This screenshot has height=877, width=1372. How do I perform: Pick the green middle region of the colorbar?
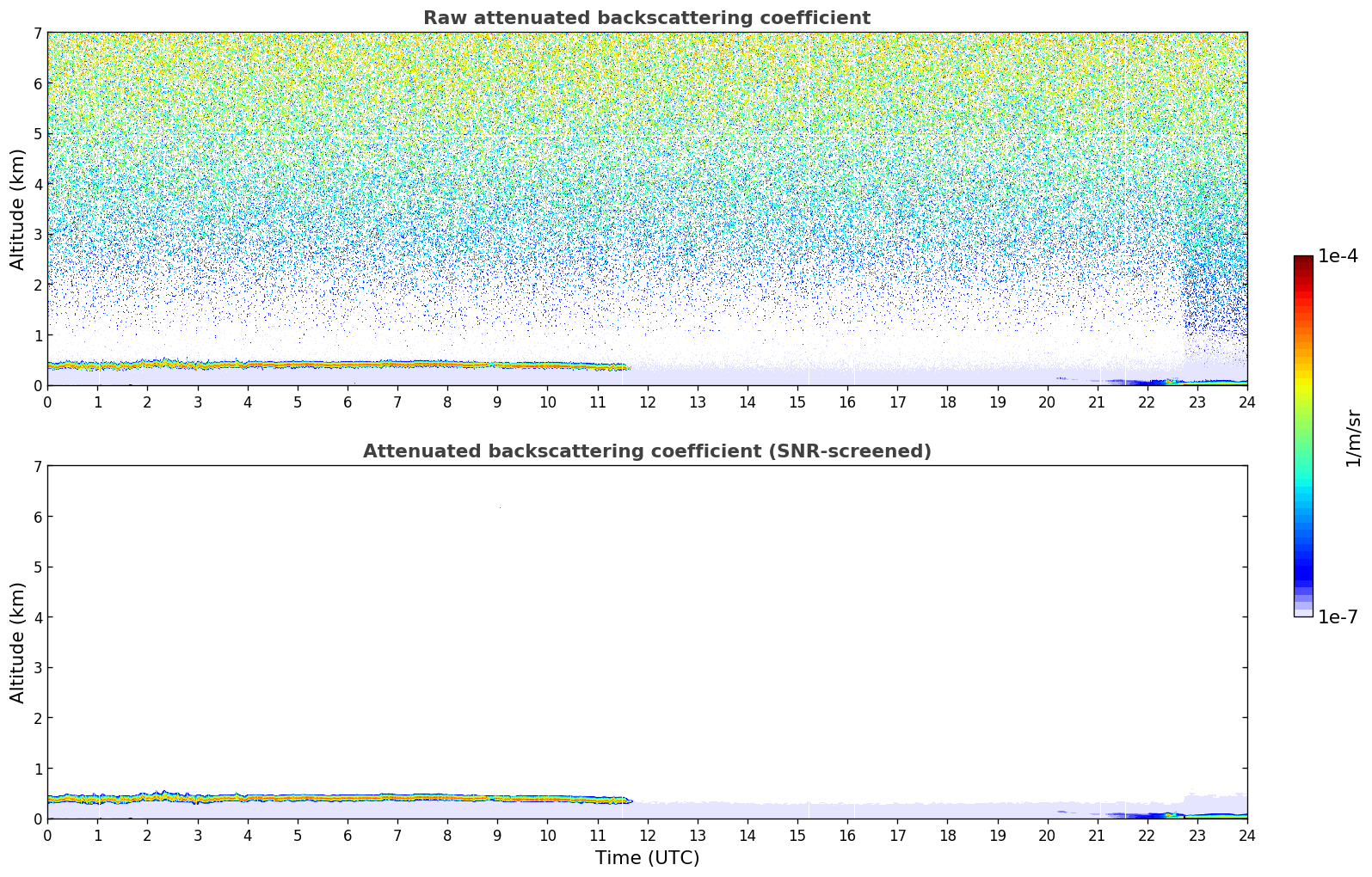click(x=1302, y=430)
